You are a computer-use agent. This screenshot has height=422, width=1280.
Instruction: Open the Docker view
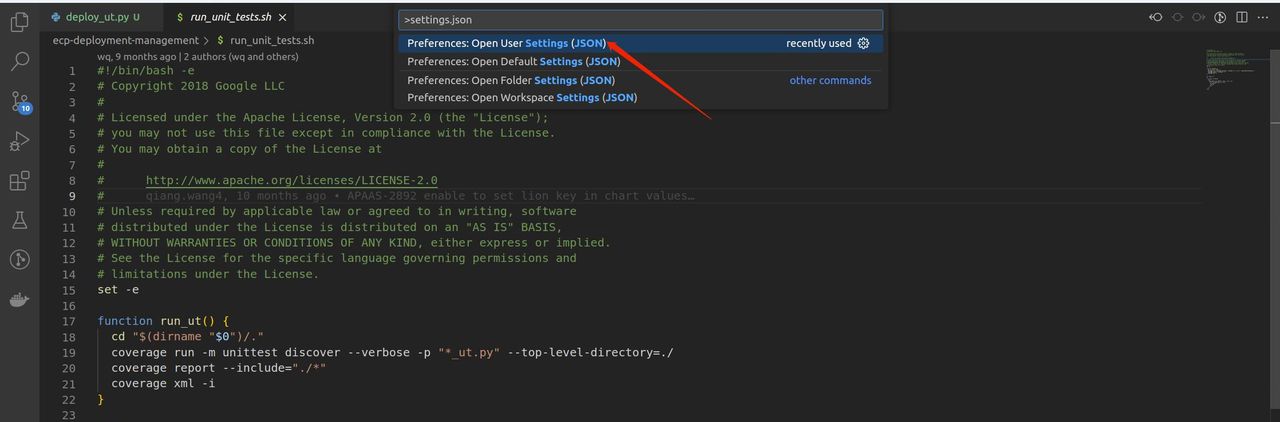tap(19, 299)
